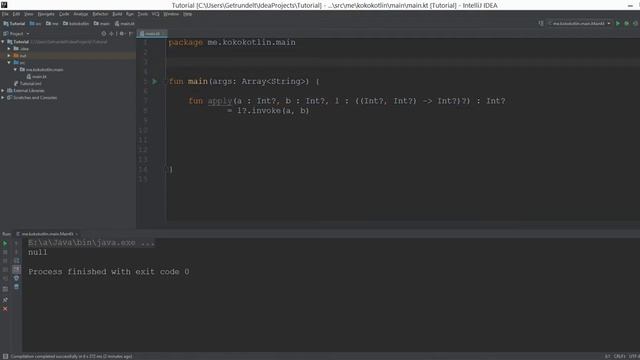Open the Help menu
The width and height of the screenshot is (640, 360).
[187, 14]
